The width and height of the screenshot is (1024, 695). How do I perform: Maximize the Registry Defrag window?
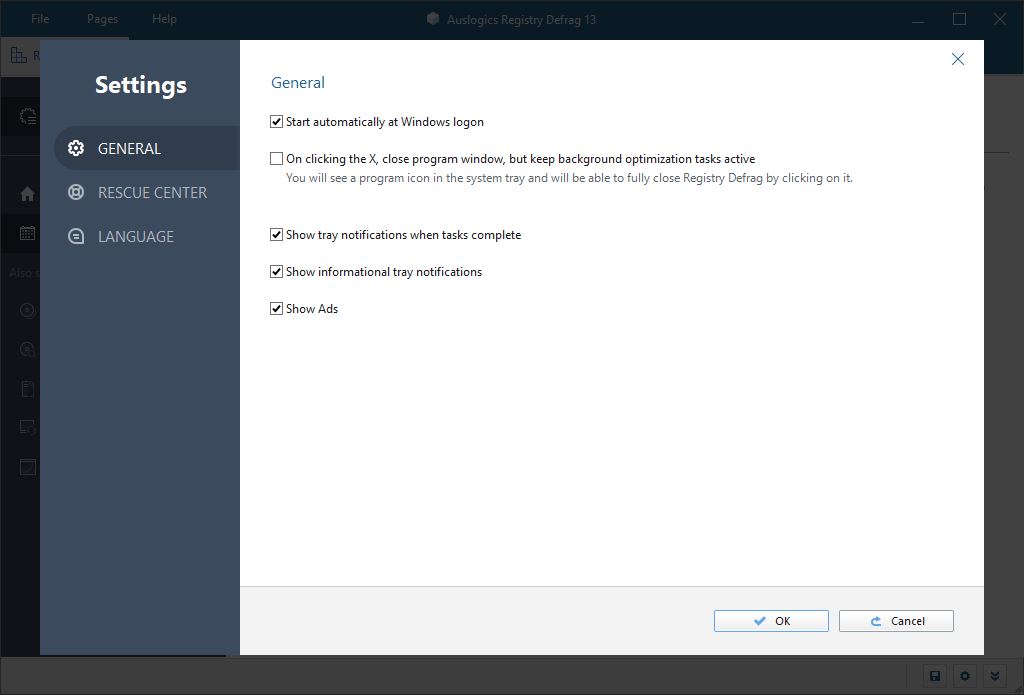(x=959, y=19)
